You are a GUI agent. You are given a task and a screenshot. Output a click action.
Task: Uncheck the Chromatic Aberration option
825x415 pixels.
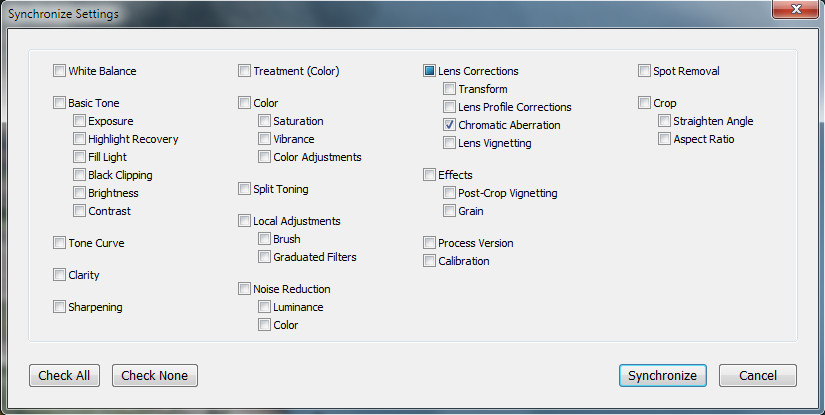(x=449, y=125)
